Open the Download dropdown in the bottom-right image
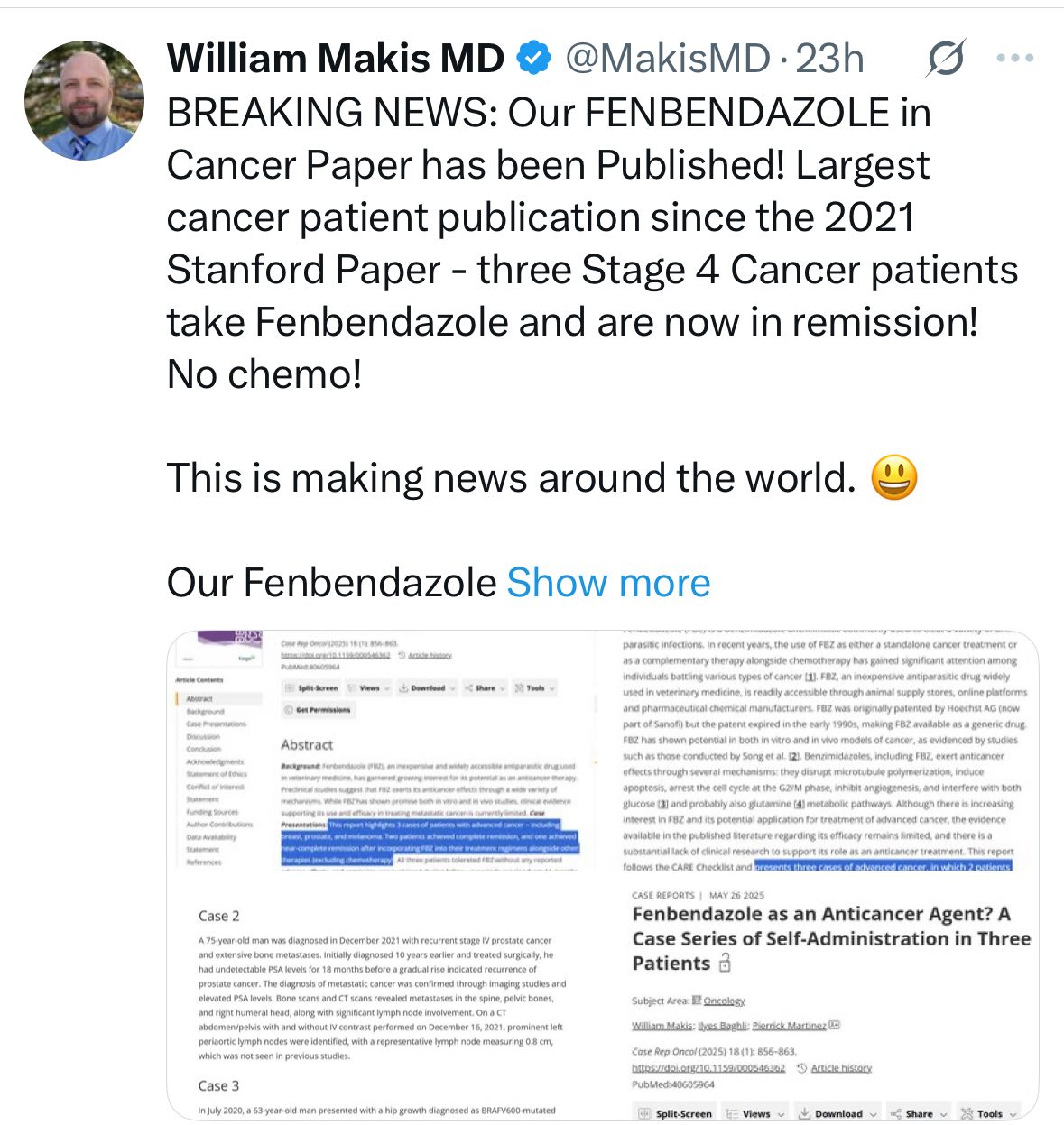Image resolution: width=1064 pixels, height=1125 pixels. point(838,1113)
